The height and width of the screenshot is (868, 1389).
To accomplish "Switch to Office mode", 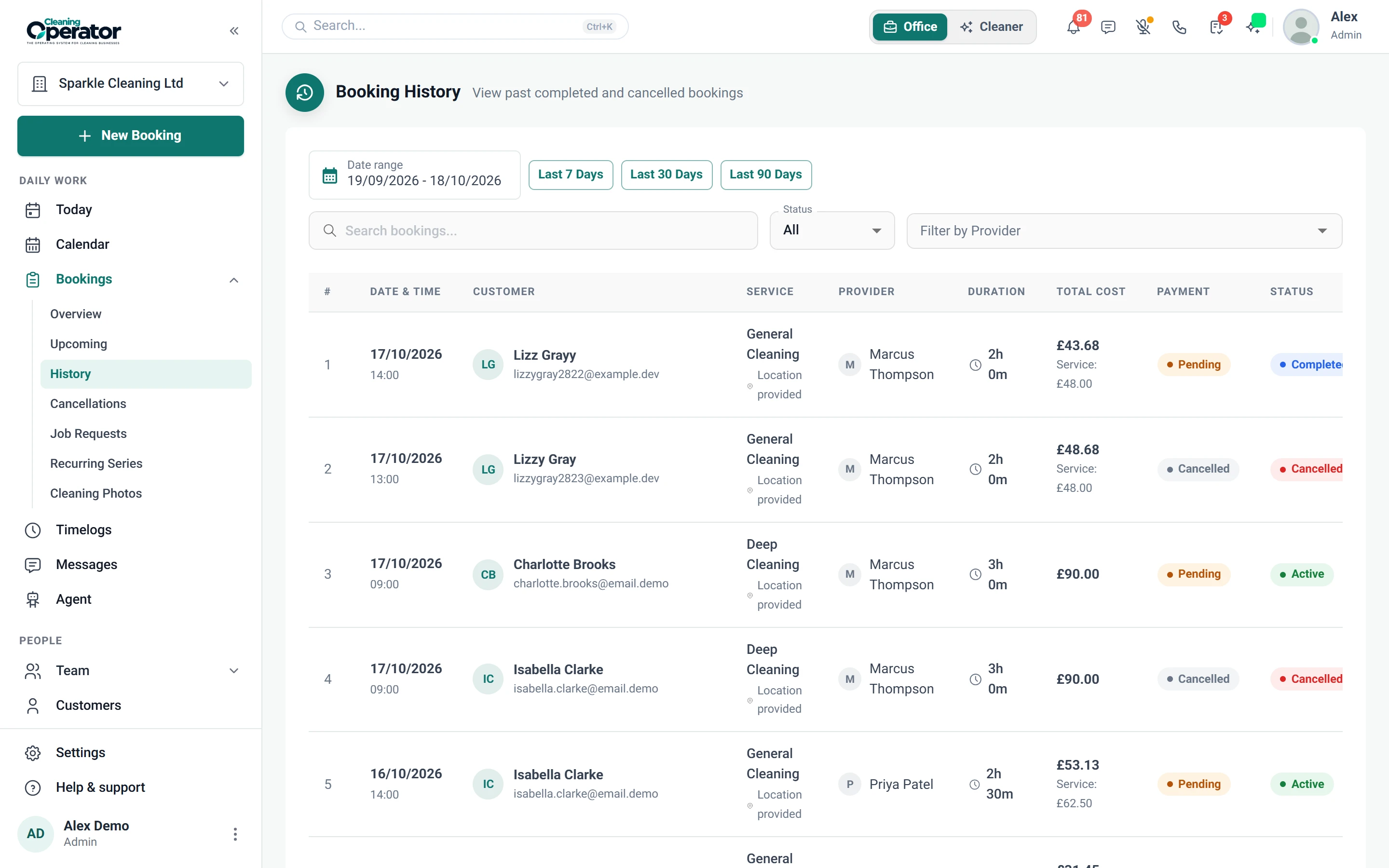I will pyautogui.click(x=910, y=27).
